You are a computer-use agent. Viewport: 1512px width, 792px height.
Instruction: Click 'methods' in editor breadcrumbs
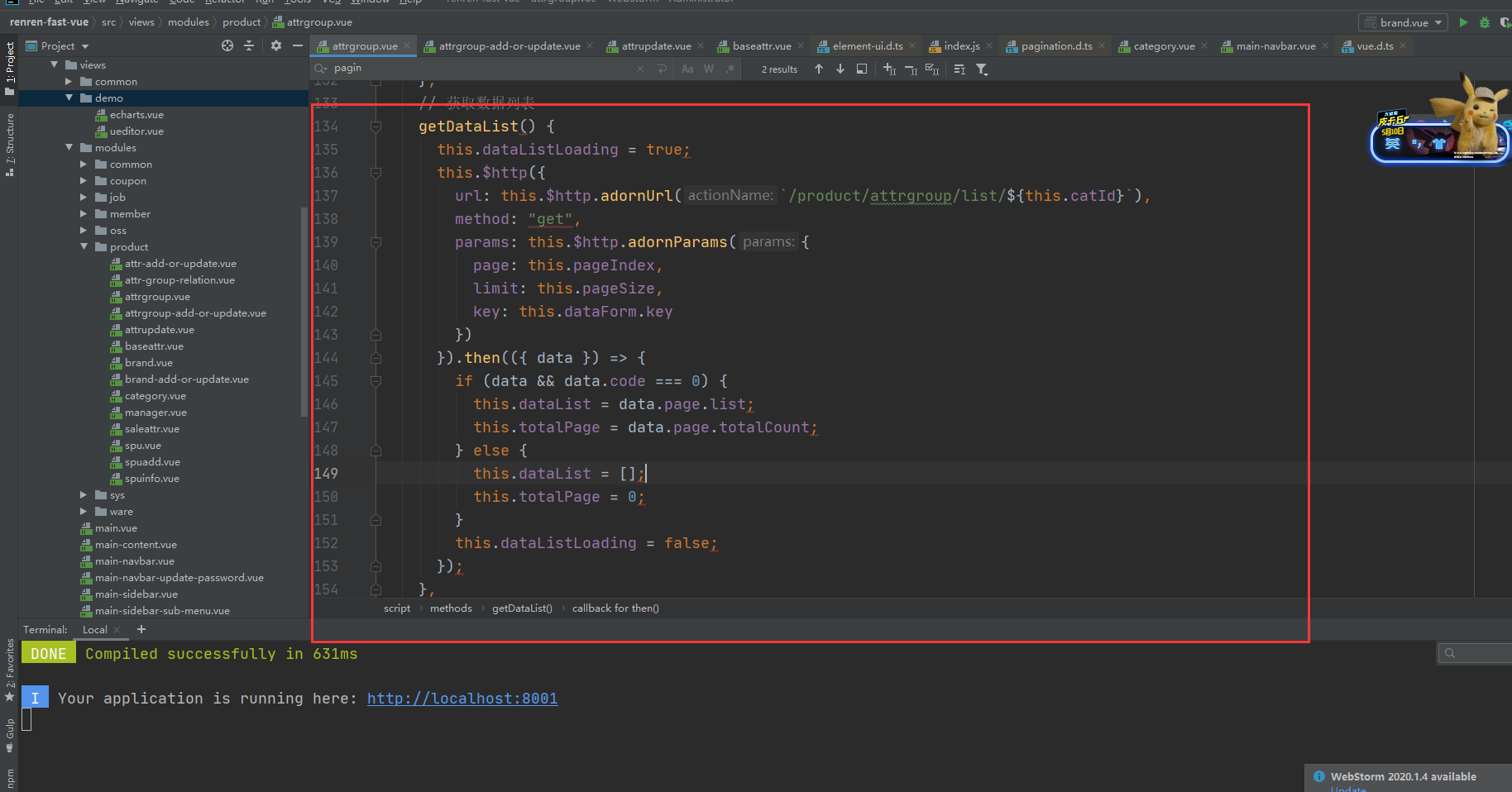(451, 608)
